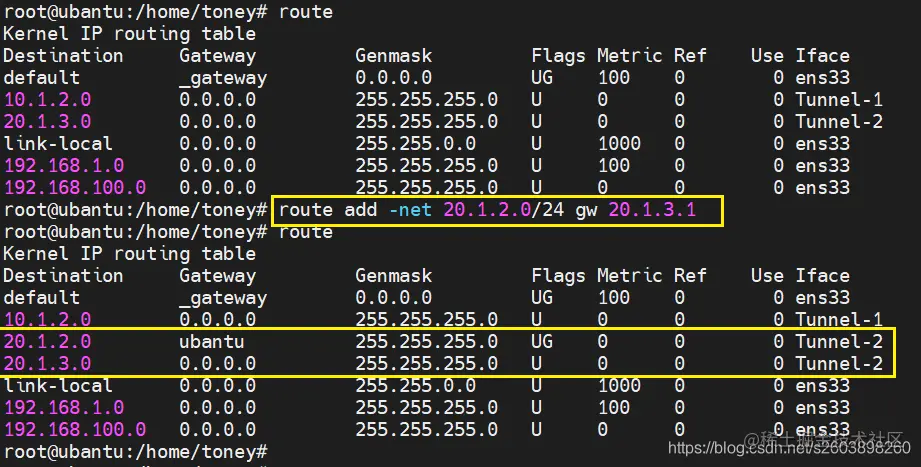Screen dimensions: 921x467
Task: Click the csdn blog URL watermark
Action: pos(789,449)
